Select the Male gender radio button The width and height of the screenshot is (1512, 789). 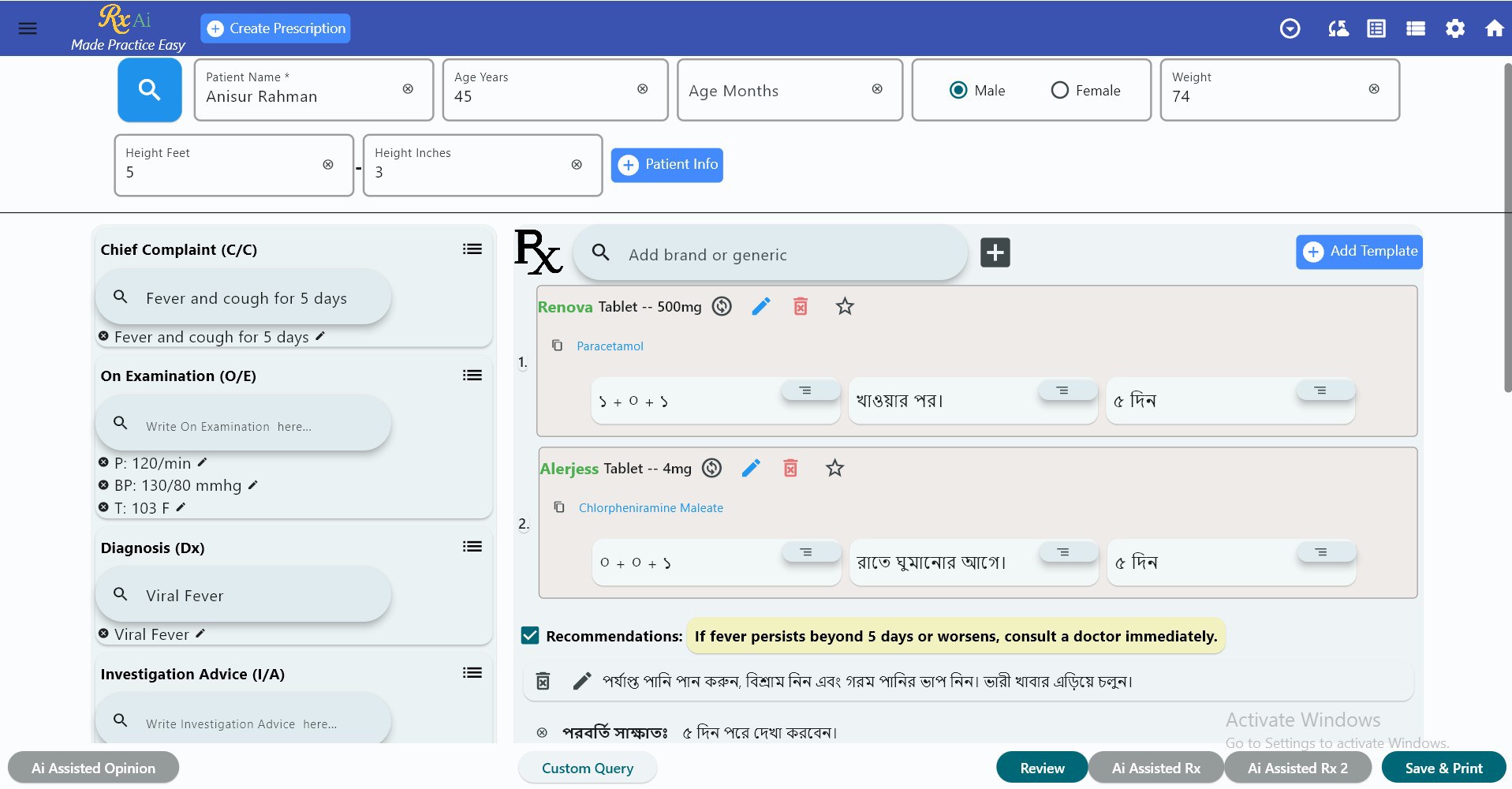coord(958,90)
